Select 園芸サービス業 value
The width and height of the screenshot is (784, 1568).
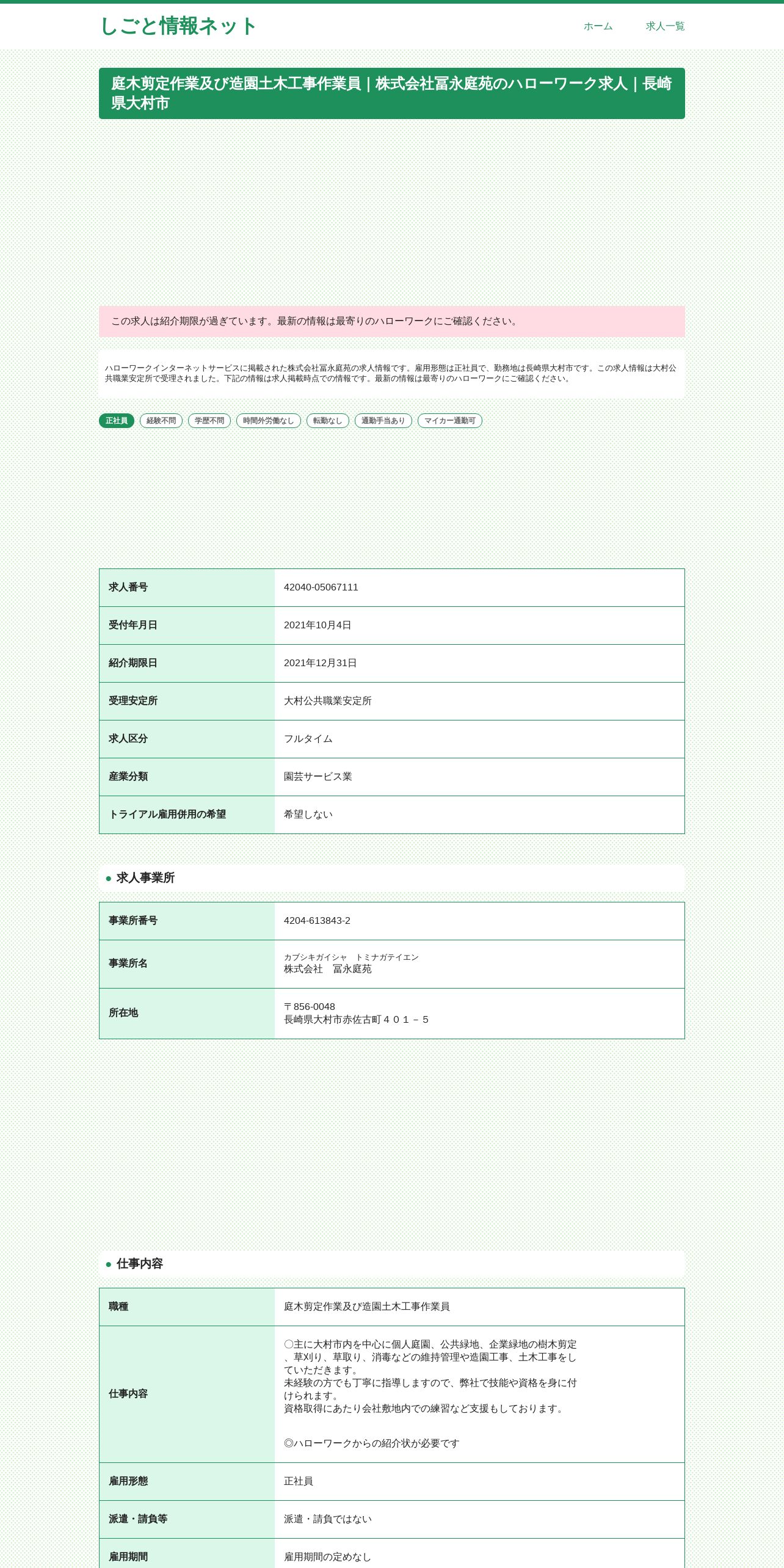(318, 777)
